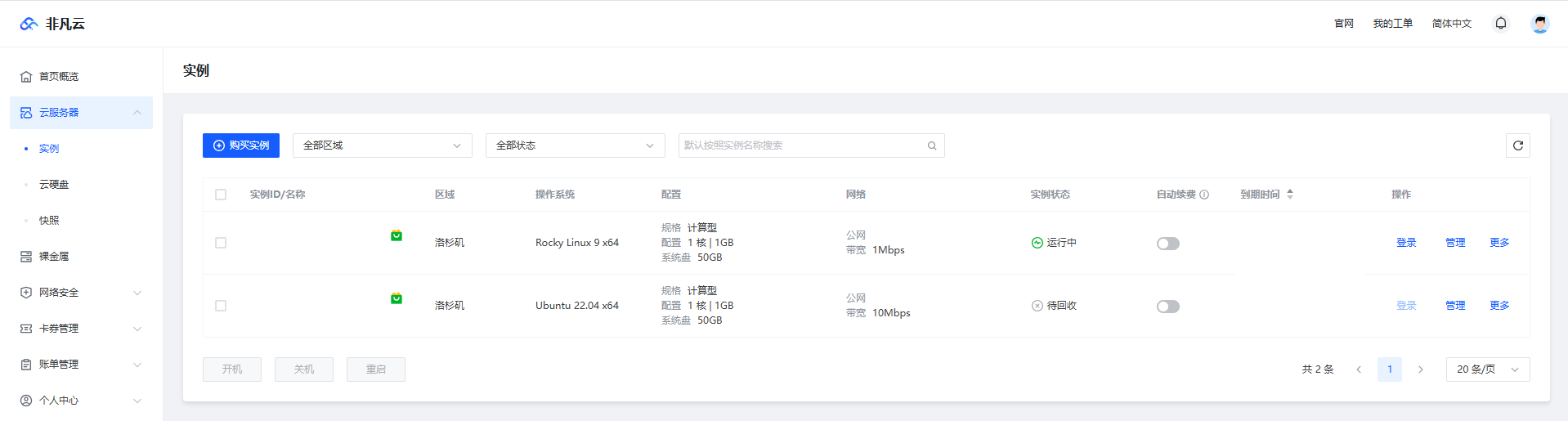The height and width of the screenshot is (421, 1568).
Task: Click the 非凡云 logo
Action: tap(52, 24)
